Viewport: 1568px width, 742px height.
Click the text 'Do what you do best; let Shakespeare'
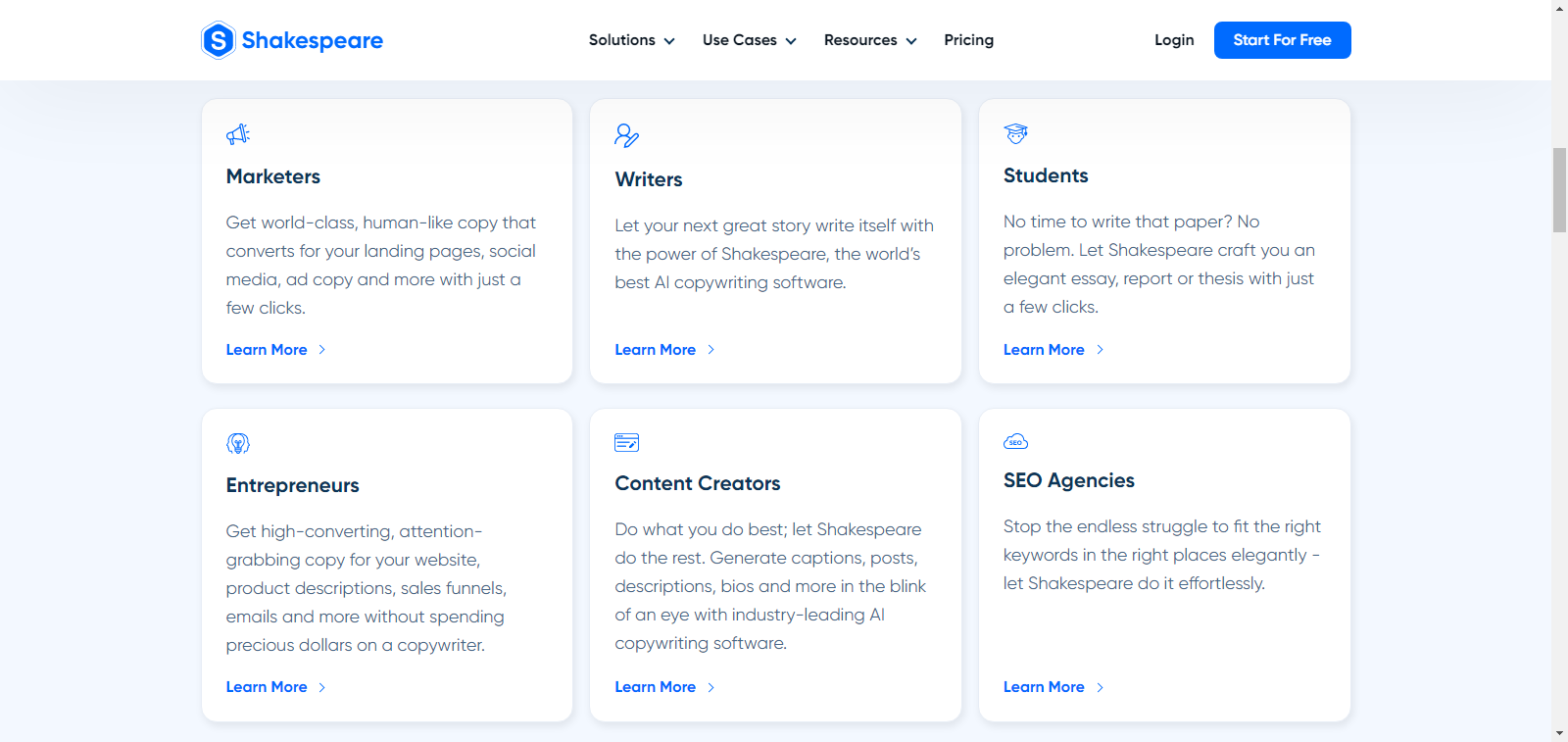click(x=768, y=529)
